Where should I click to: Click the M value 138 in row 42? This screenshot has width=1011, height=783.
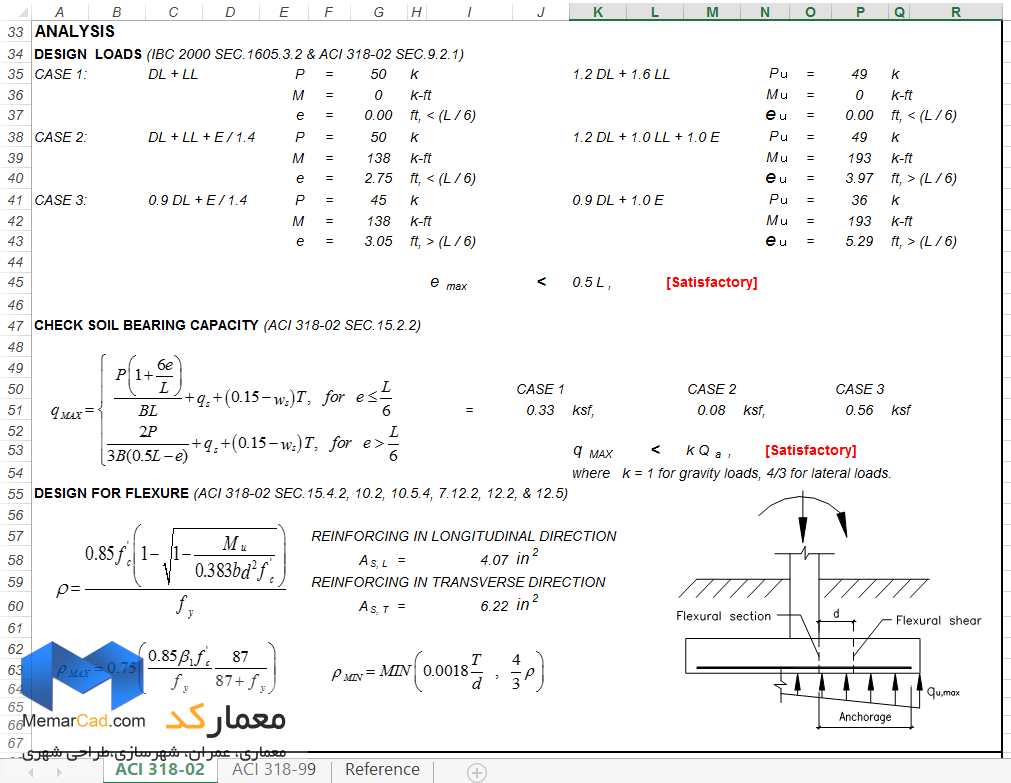[378, 221]
